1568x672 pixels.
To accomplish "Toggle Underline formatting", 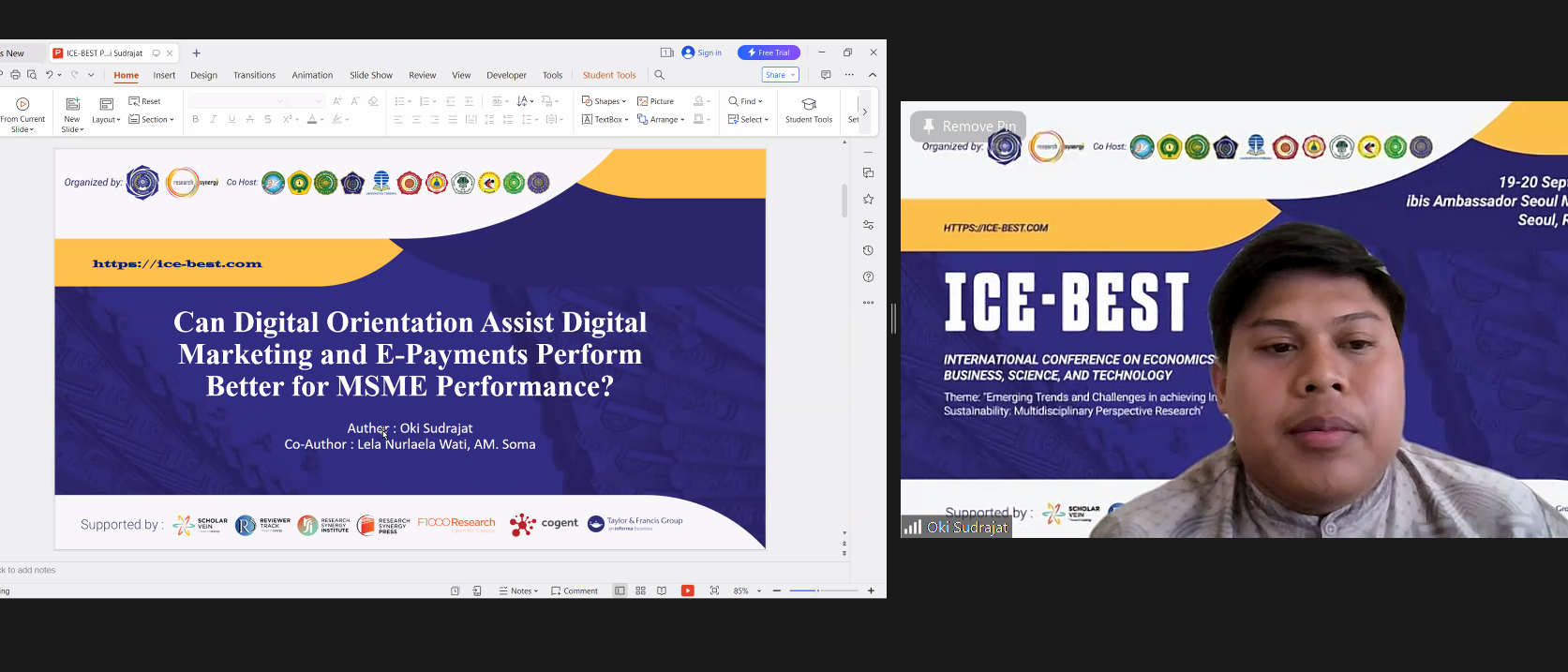I will coord(231,120).
